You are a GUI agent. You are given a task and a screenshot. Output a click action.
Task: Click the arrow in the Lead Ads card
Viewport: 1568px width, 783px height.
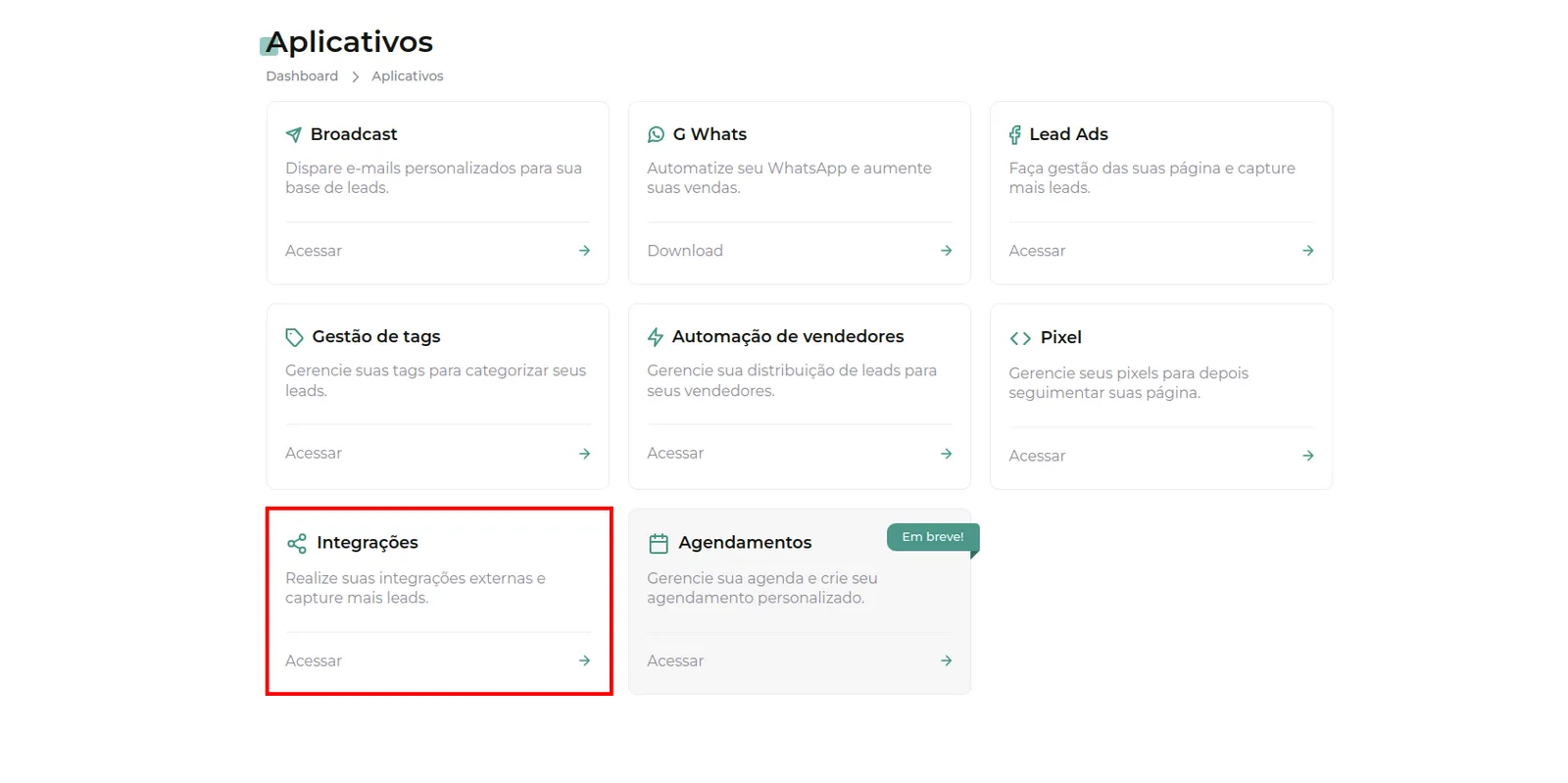pyautogui.click(x=1307, y=251)
